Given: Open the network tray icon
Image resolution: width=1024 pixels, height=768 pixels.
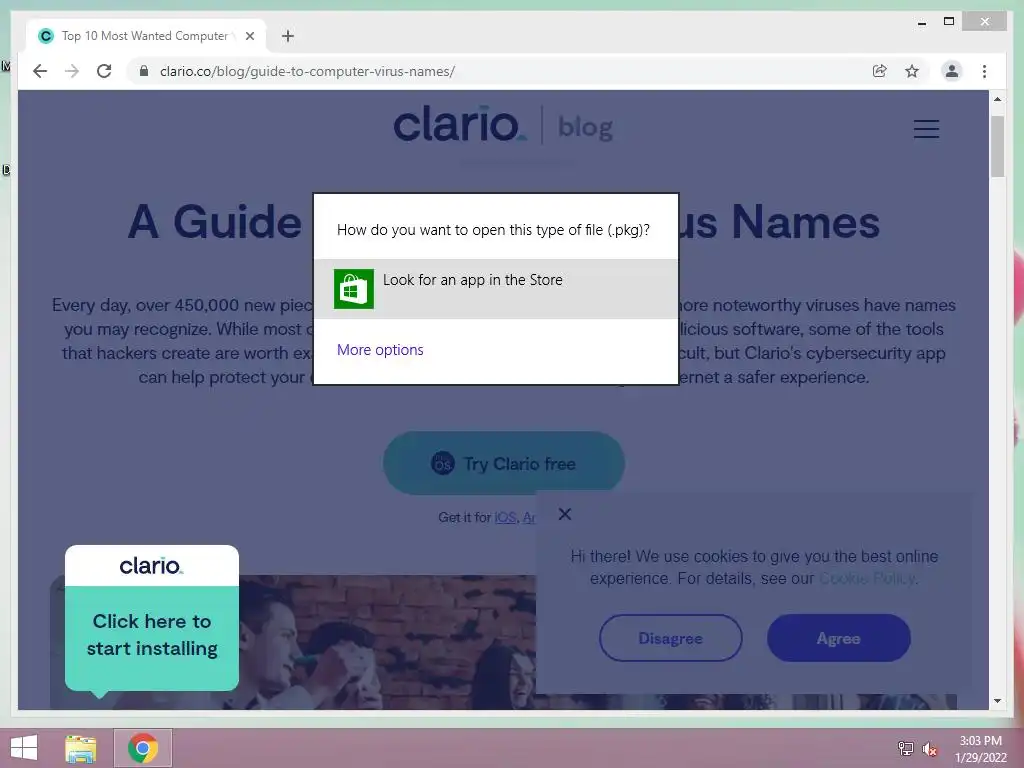Looking at the screenshot, I should [x=906, y=748].
